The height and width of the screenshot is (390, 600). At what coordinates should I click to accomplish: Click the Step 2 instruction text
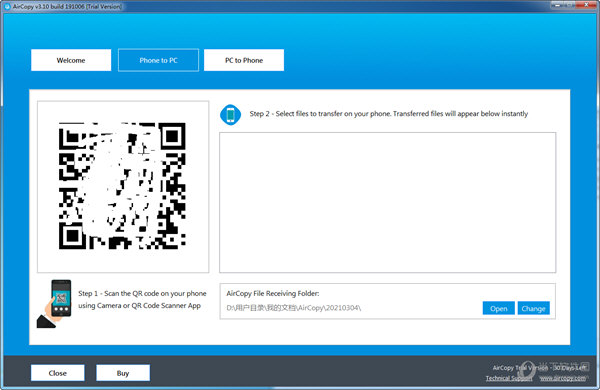pyautogui.click(x=388, y=114)
